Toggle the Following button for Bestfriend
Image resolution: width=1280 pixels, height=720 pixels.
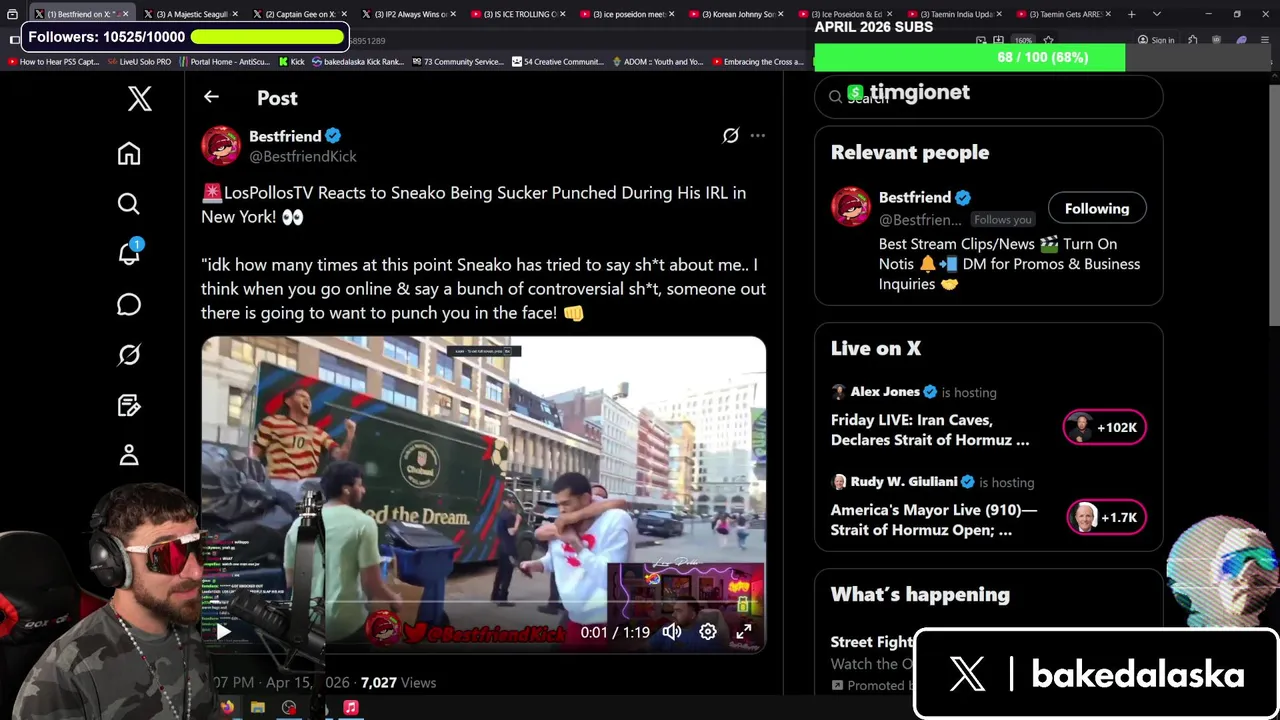tap(1097, 208)
